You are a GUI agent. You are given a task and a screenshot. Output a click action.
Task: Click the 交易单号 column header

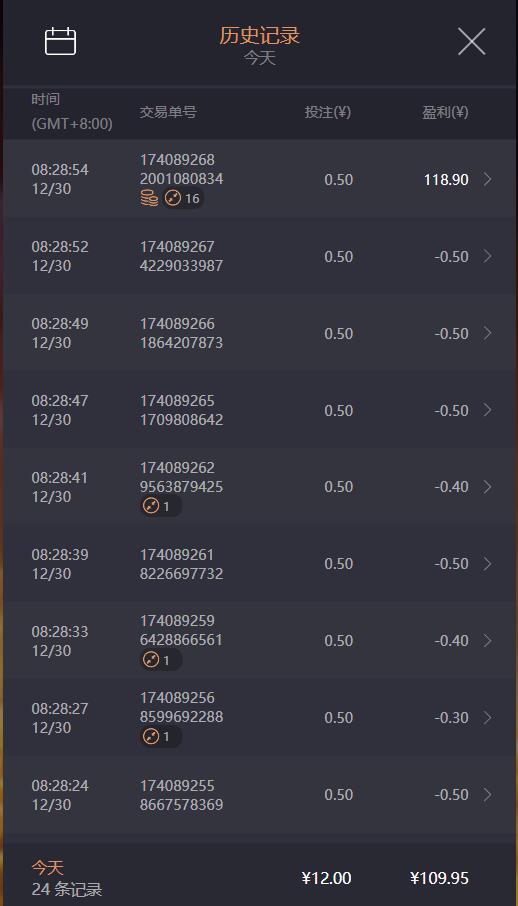click(168, 112)
